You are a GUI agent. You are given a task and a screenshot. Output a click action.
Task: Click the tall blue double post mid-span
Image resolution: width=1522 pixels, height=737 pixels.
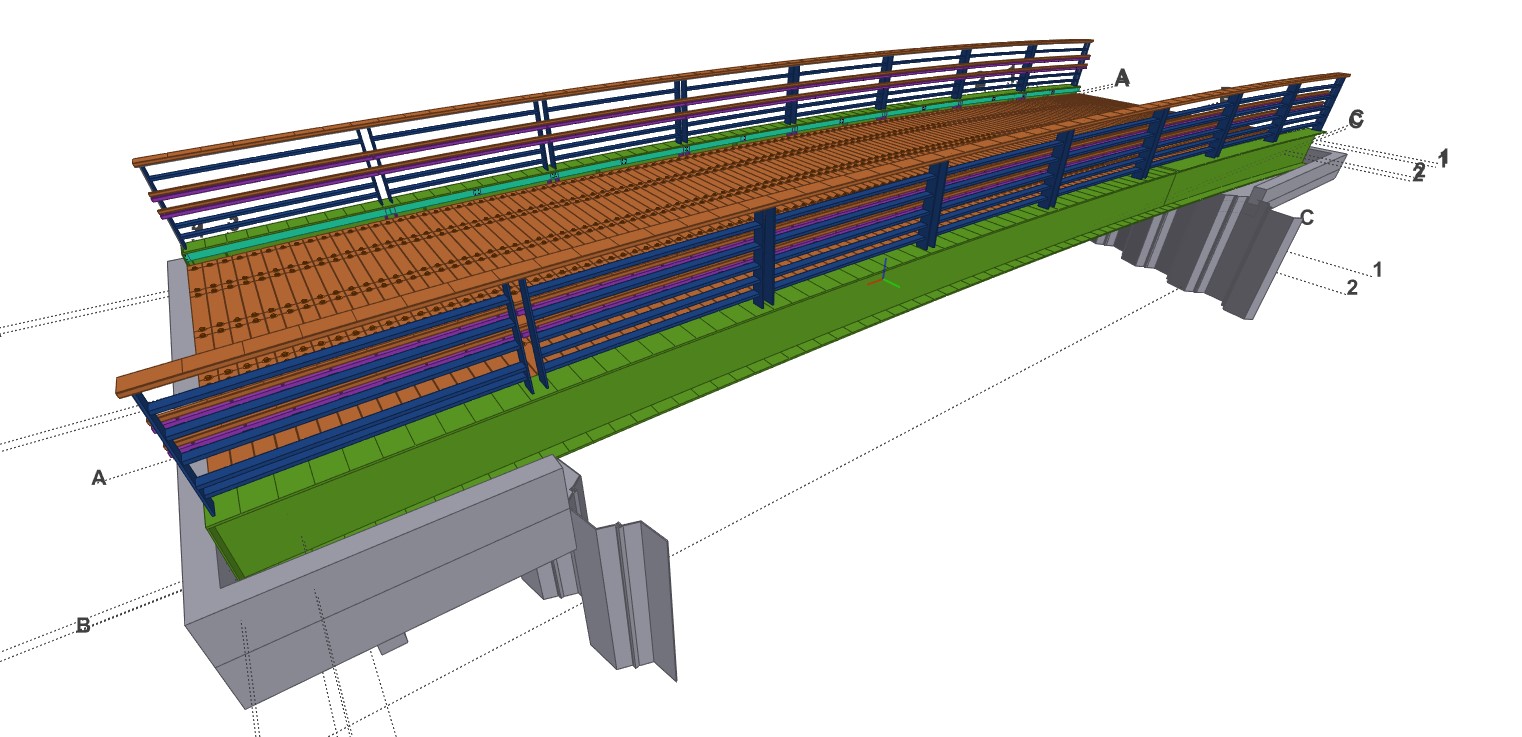[765, 258]
